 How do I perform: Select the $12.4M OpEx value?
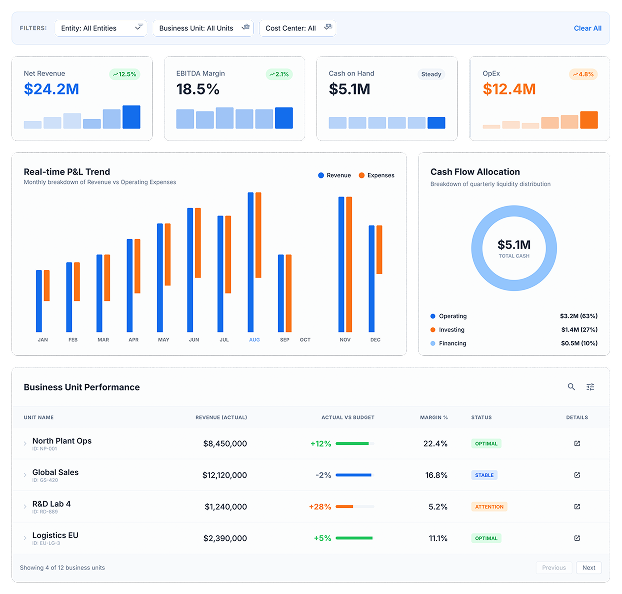[509, 89]
